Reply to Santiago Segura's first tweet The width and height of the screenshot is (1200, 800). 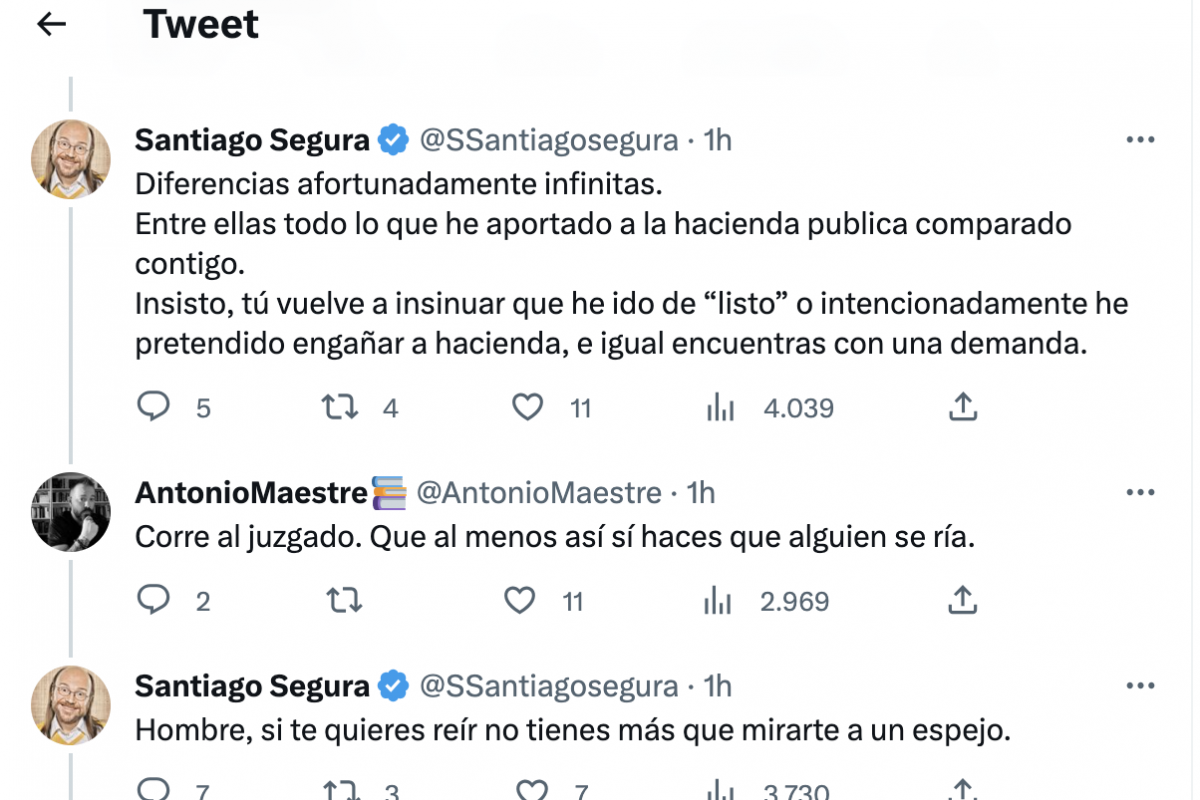(153, 407)
